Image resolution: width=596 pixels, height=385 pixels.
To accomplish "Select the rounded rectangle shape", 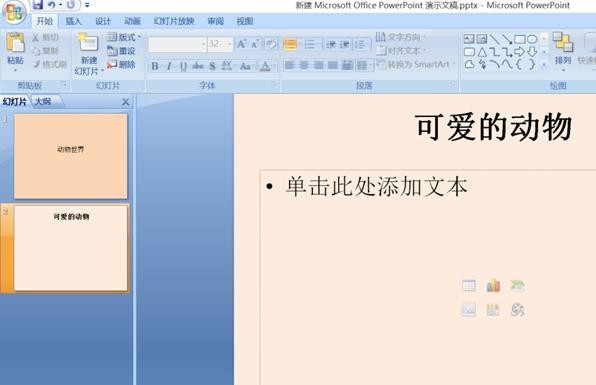I will pyautogui.click(x=469, y=52).
